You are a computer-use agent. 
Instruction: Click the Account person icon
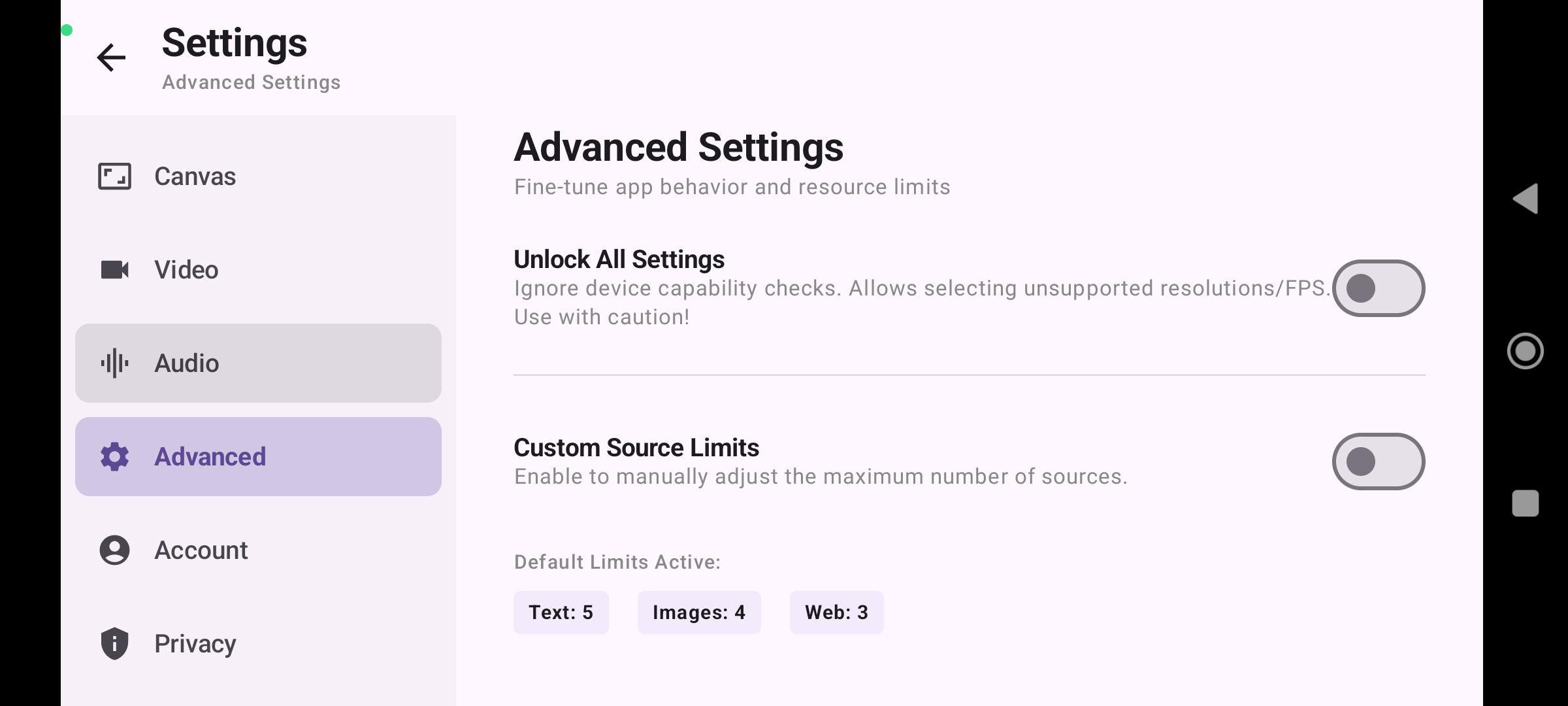click(x=114, y=550)
